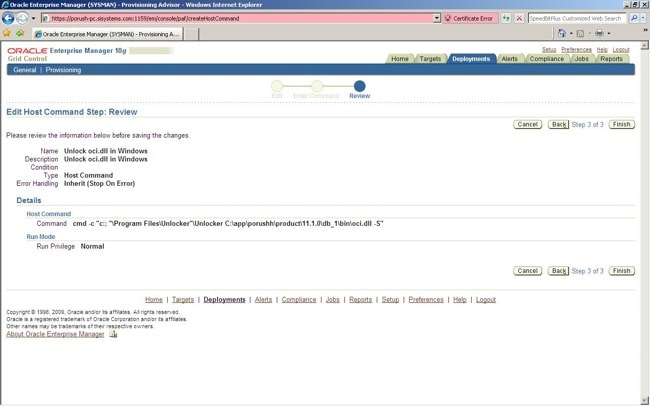The image size is (650, 406).
Task: Click the footer Preferences link
Action: (426, 299)
